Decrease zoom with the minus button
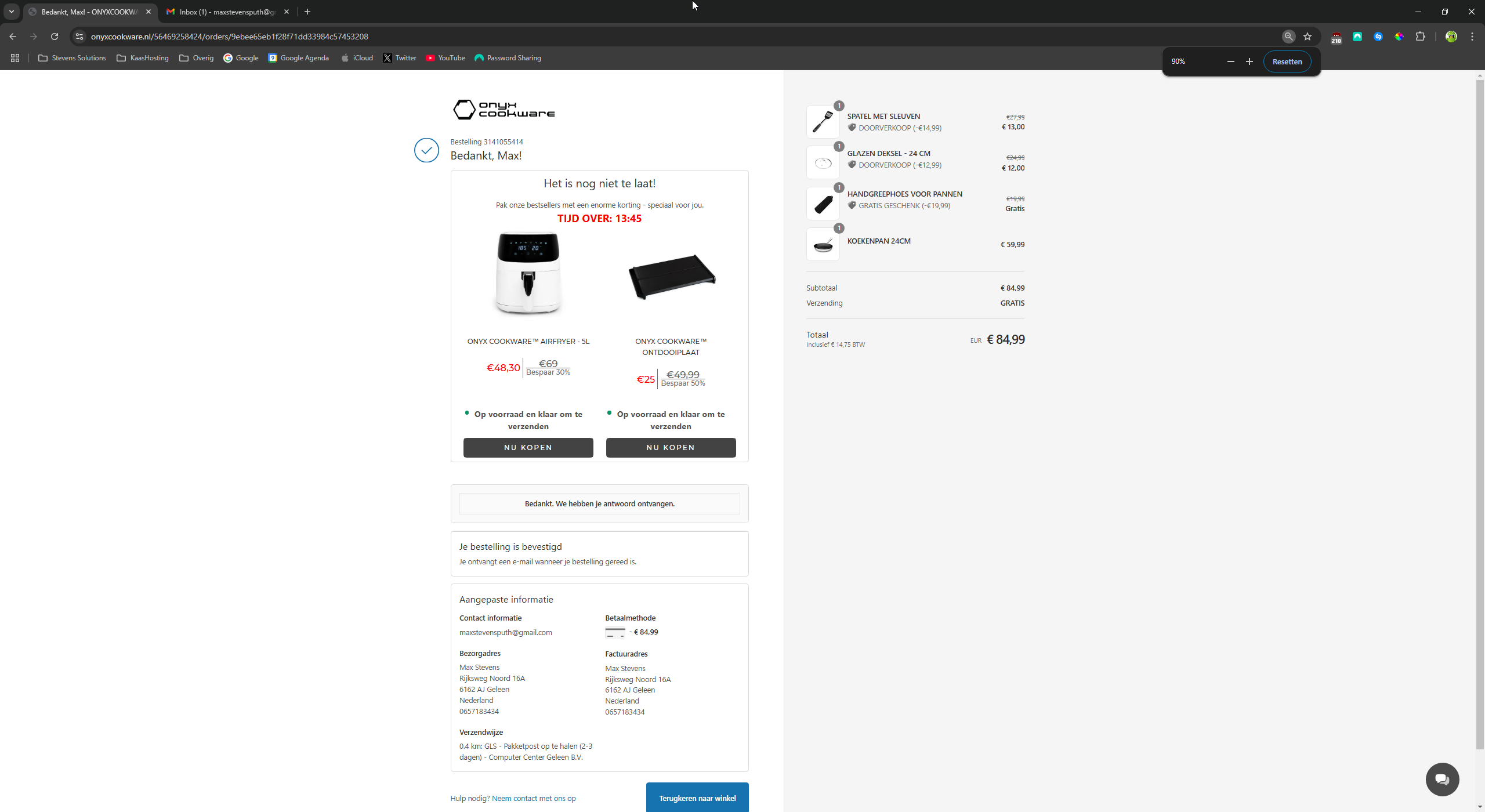This screenshot has height=812, width=1485. (1230, 61)
